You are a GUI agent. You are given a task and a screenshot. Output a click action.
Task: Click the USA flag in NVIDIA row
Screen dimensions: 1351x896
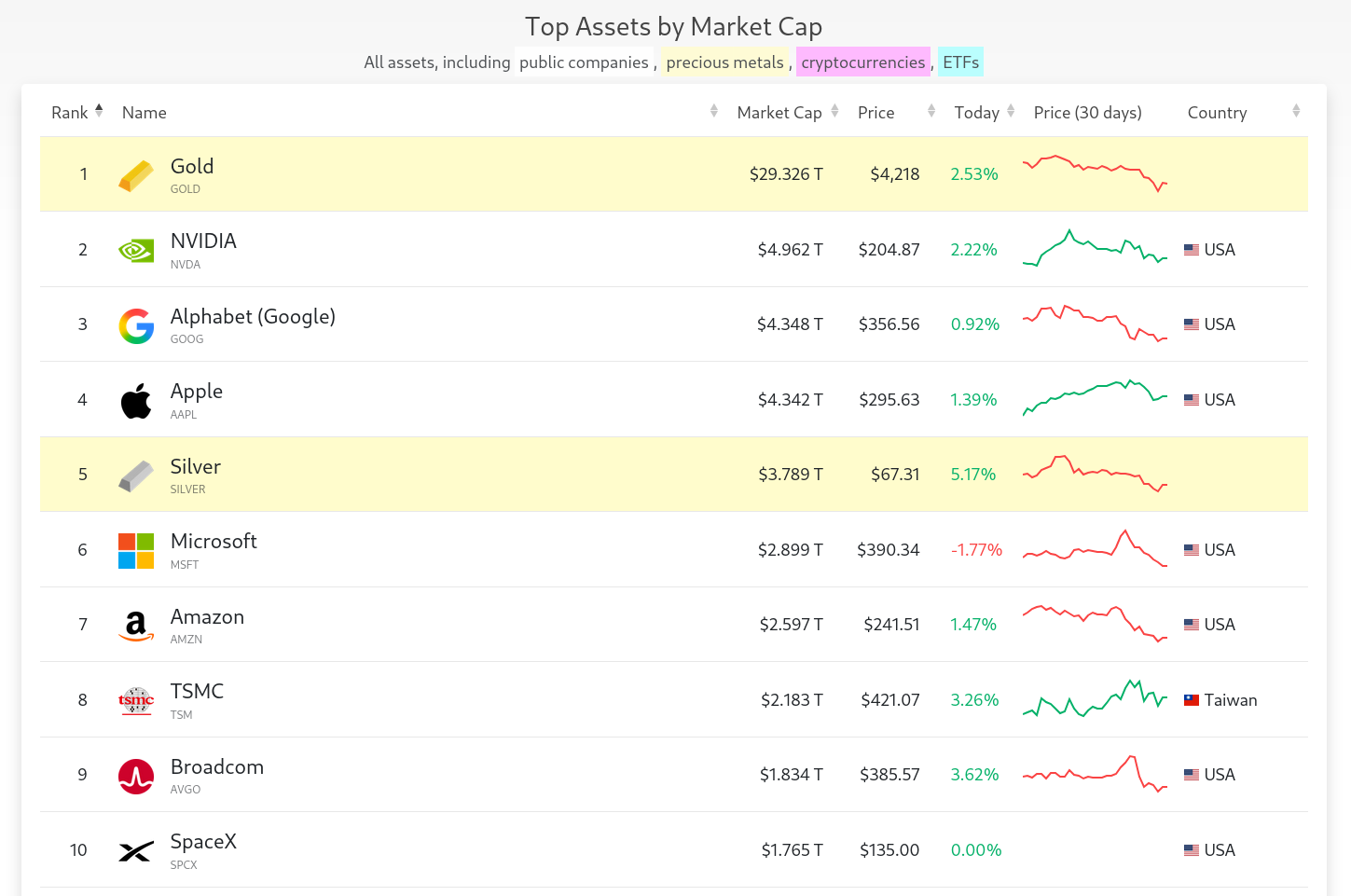[1192, 250]
